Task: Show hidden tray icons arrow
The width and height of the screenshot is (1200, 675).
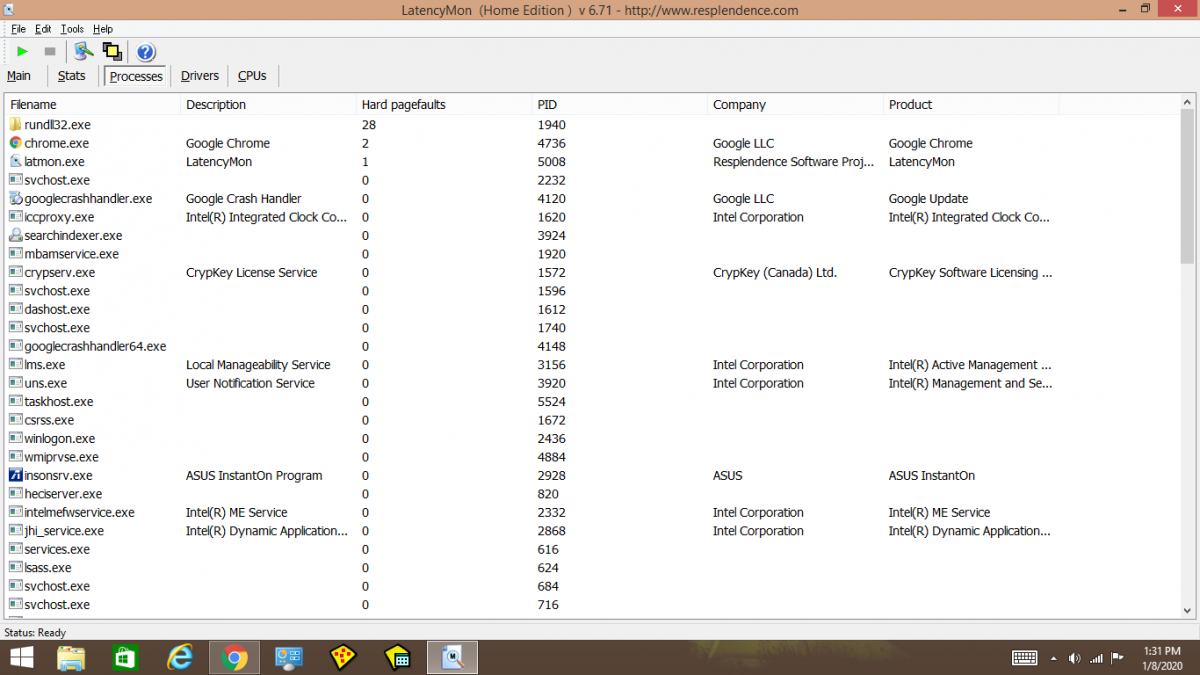Action: (1053, 658)
